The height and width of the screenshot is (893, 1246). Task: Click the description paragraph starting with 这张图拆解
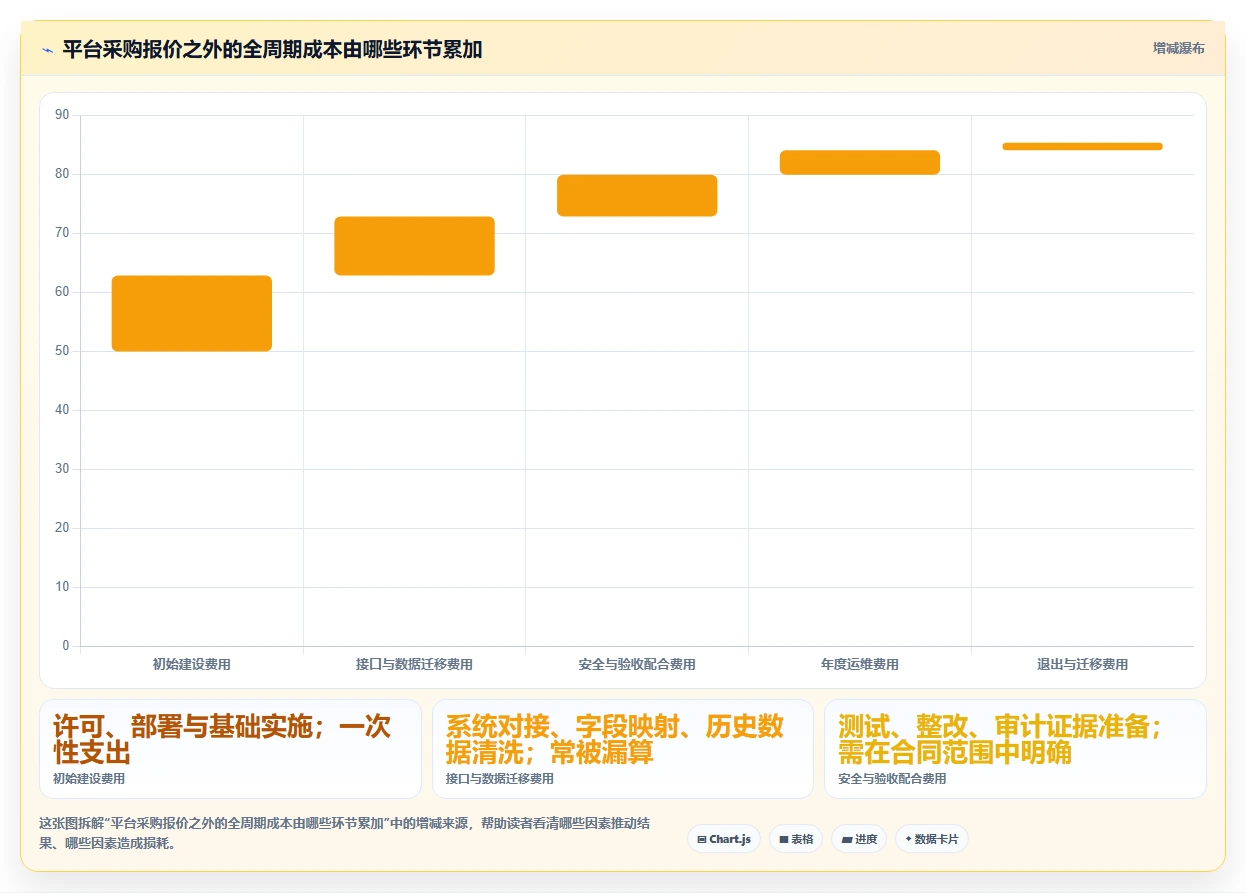click(x=345, y=833)
